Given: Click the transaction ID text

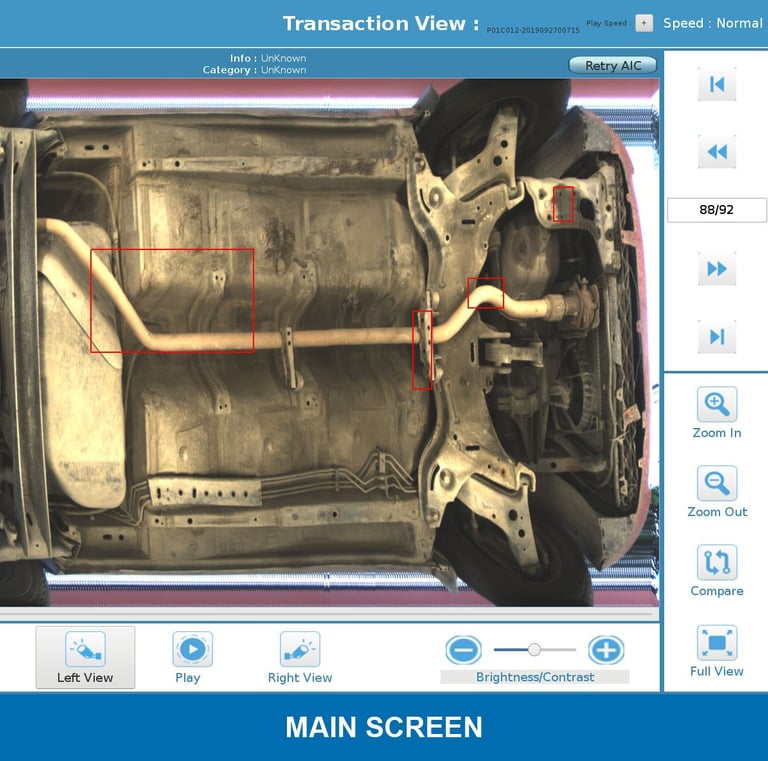Looking at the screenshot, I should 533,30.
